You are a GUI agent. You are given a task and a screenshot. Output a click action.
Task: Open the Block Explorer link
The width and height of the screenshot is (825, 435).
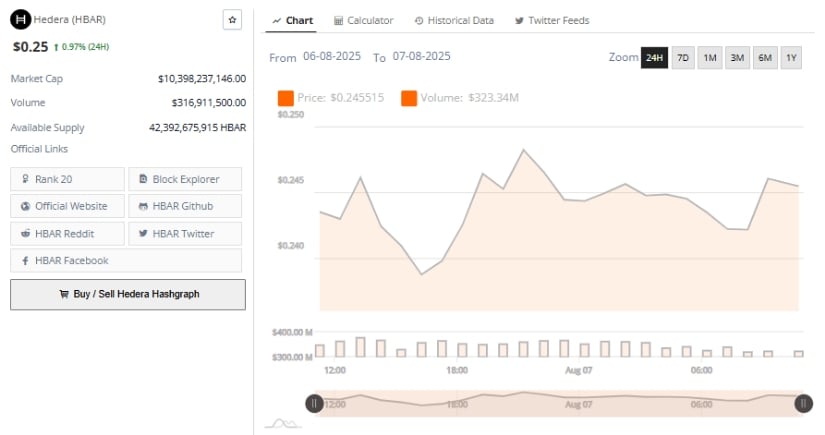point(185,179)
